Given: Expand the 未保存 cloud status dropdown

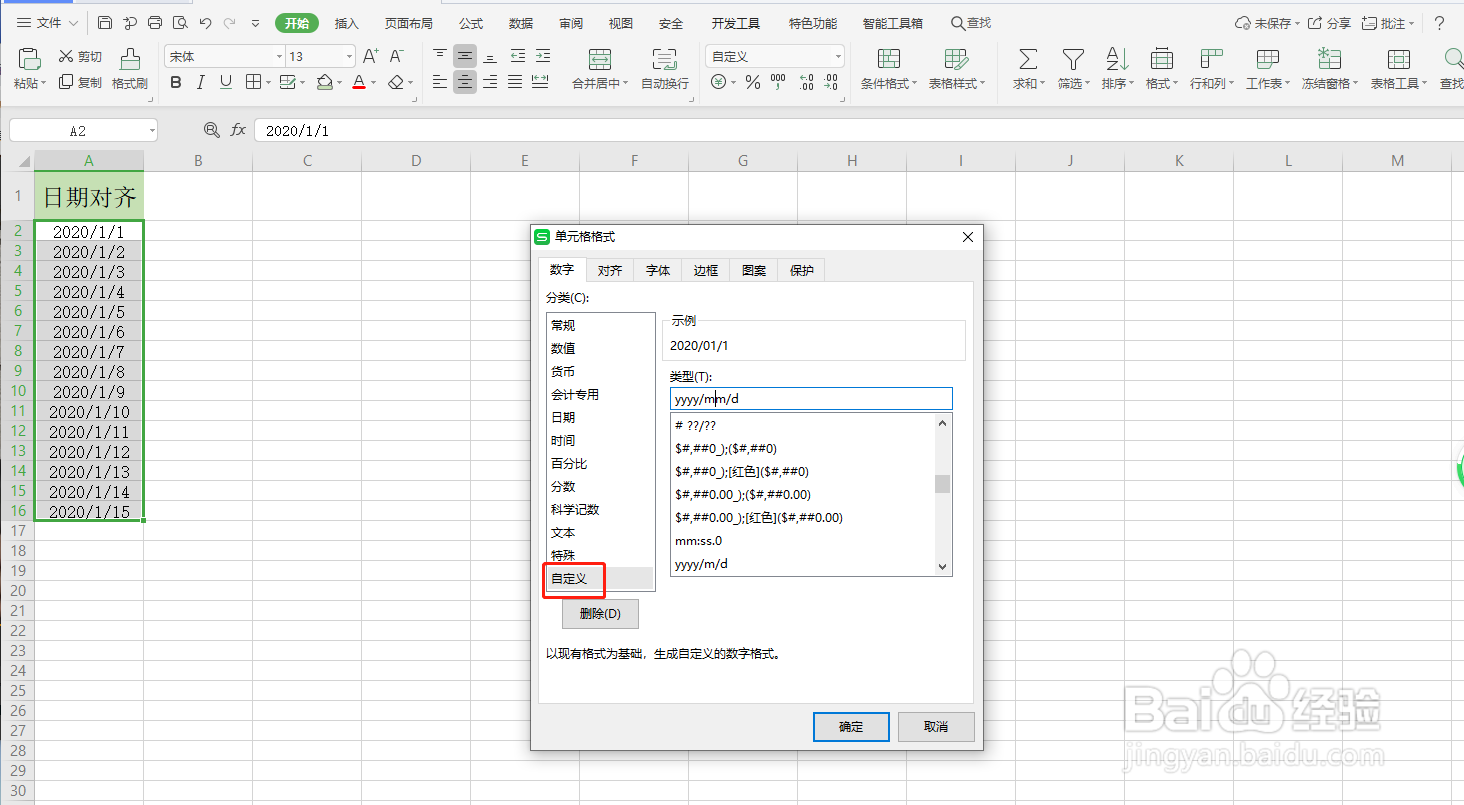Looking at the screenshot, I should coord(1299,23).
